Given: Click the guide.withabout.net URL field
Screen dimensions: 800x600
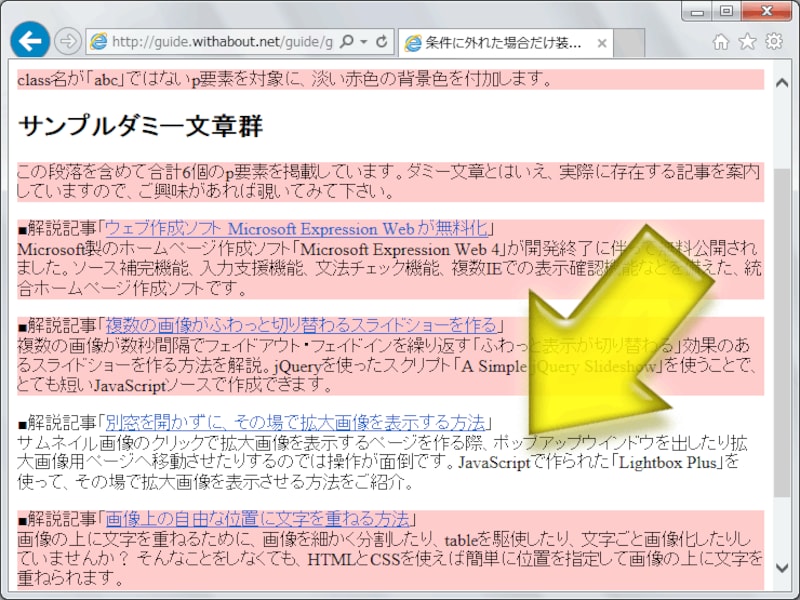Looking at the screenshot, I should pyautogui.click(x=220, y=42).
